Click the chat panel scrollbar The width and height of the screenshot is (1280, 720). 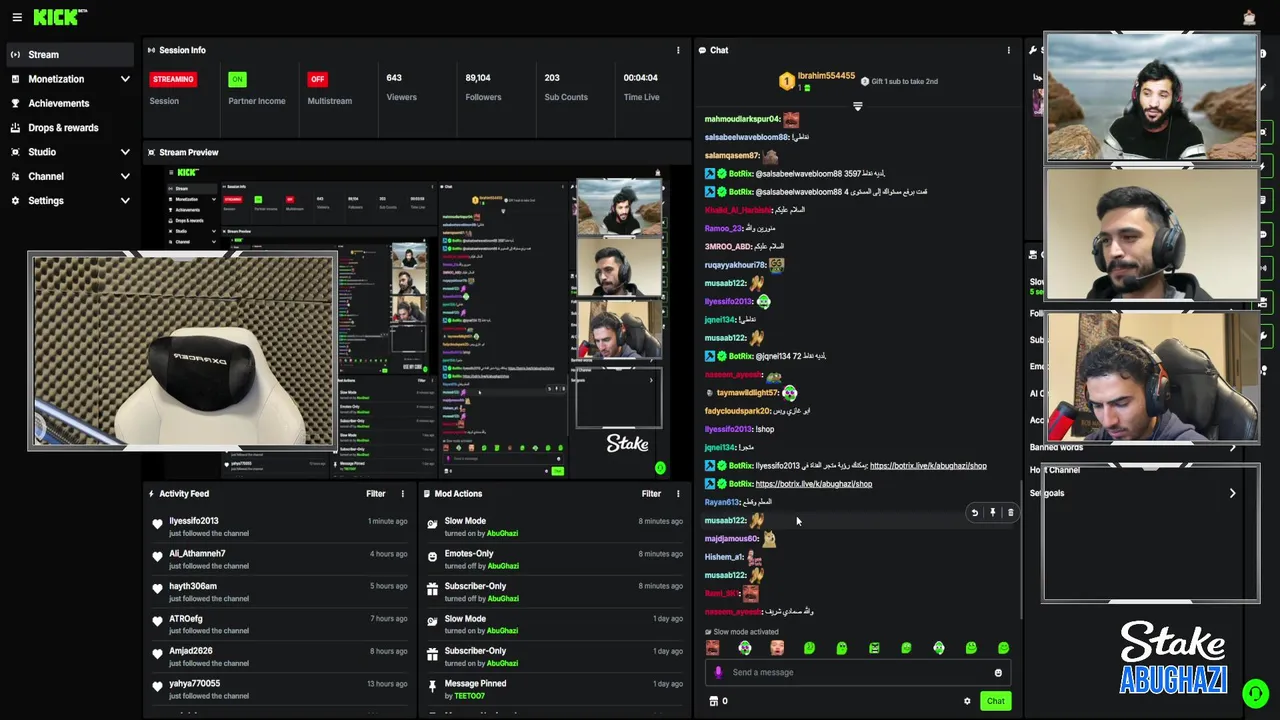[1021, 550]
